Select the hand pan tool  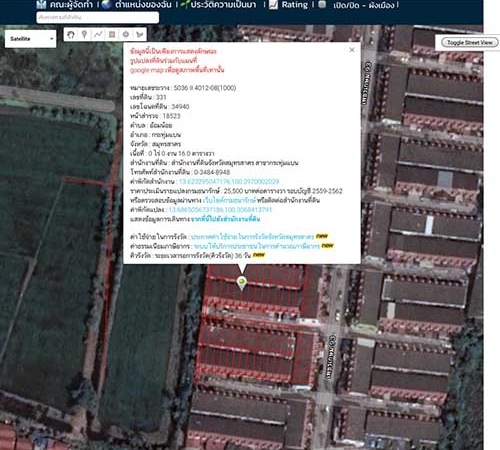[71, 34]
